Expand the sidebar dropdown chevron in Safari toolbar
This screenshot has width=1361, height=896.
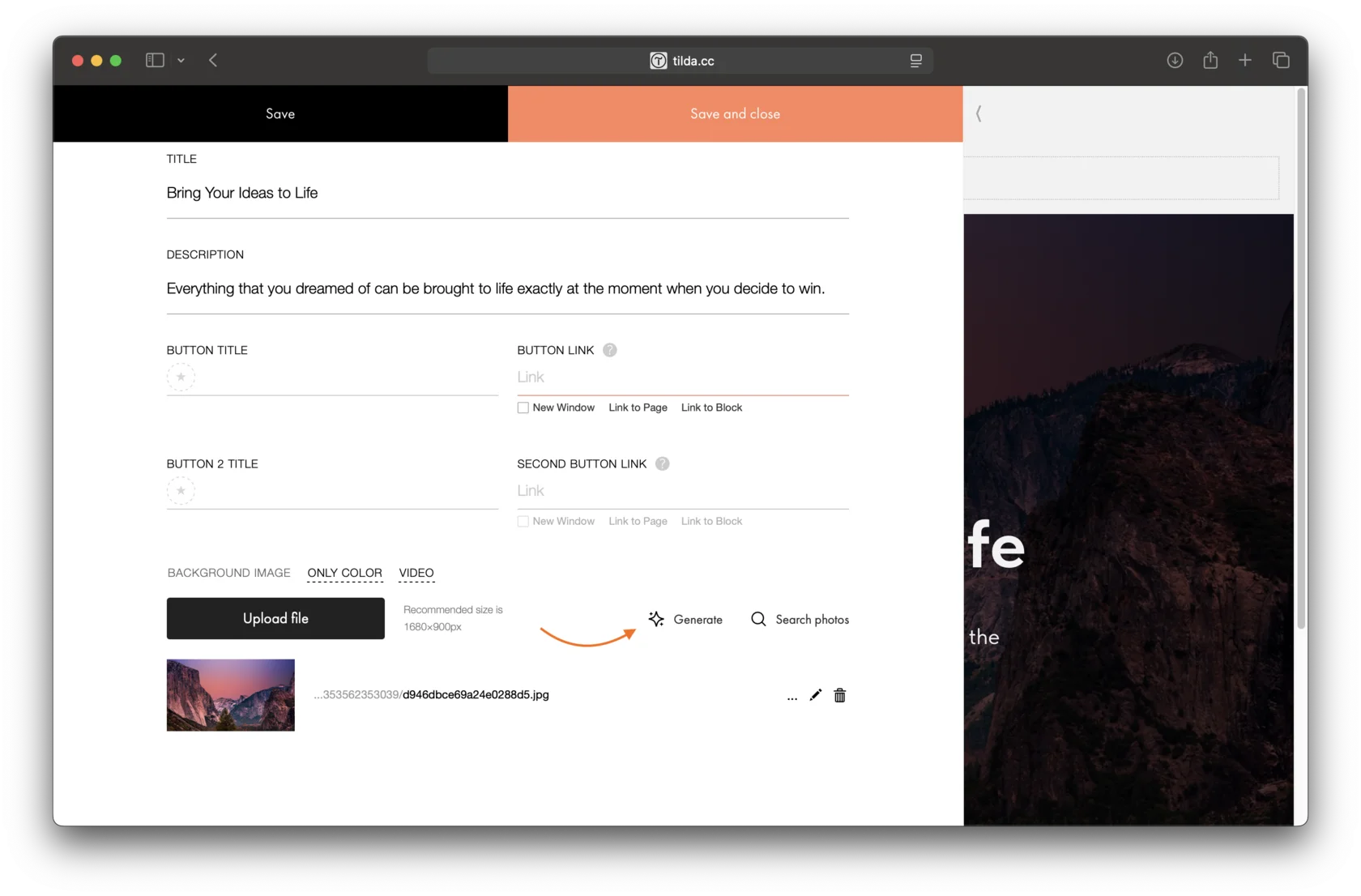(x=181, y=60)
